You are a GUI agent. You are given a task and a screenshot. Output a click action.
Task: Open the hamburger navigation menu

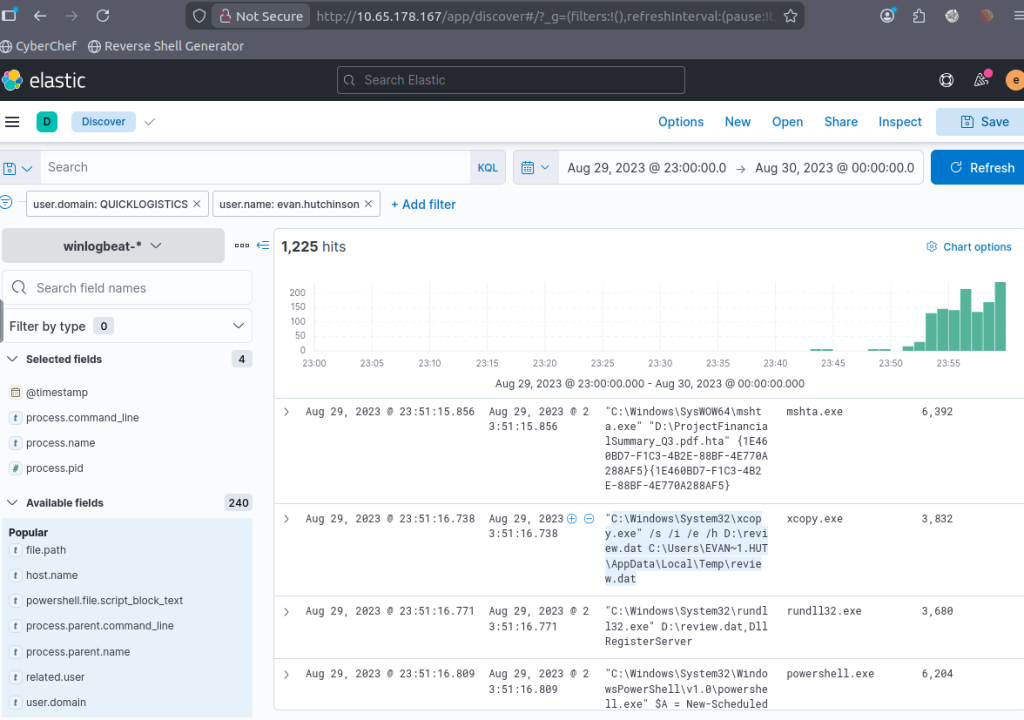pos(12,122)
